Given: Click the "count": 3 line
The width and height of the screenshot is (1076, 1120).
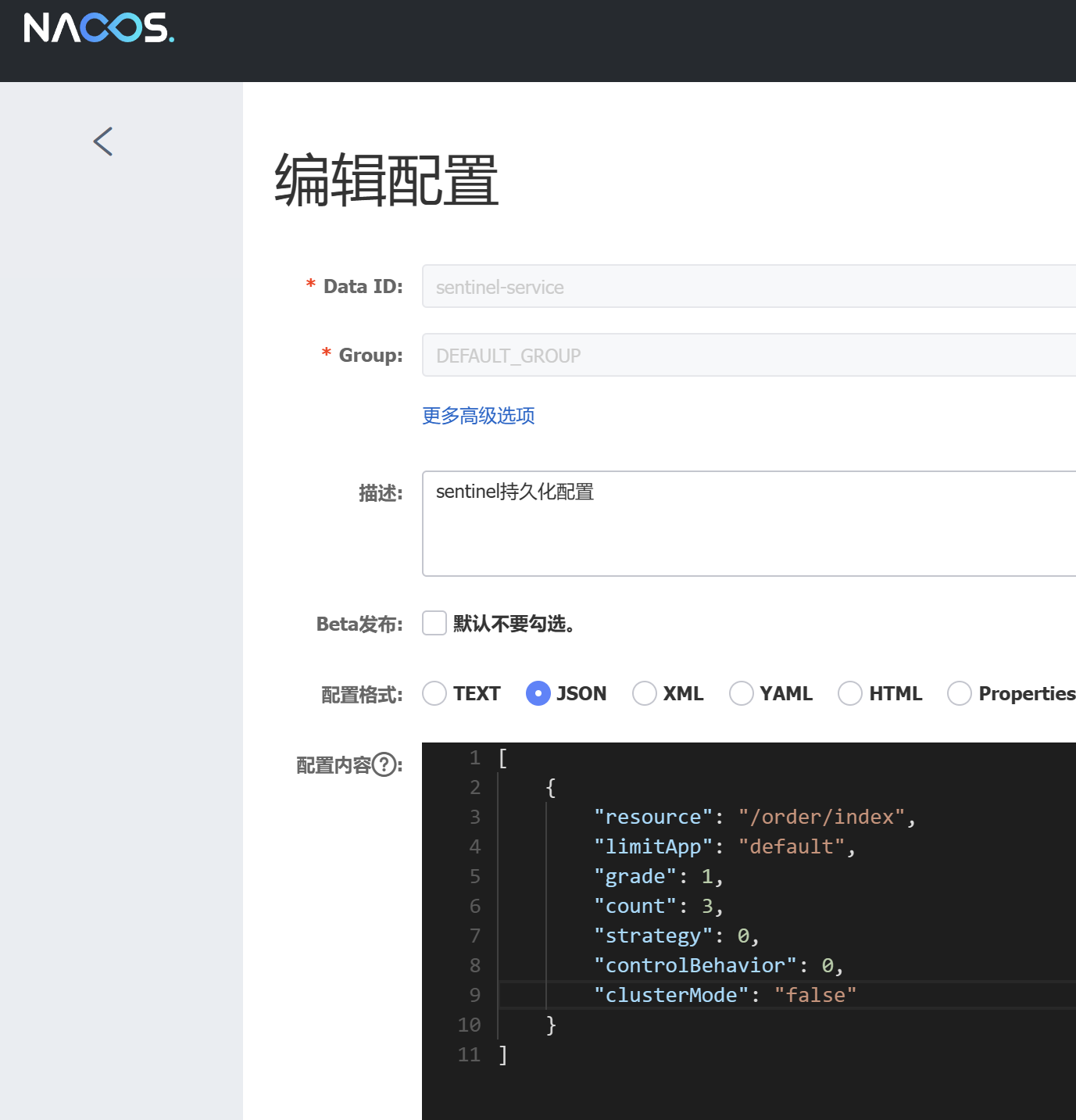Looking at the screenshot, I should [659, 906].
